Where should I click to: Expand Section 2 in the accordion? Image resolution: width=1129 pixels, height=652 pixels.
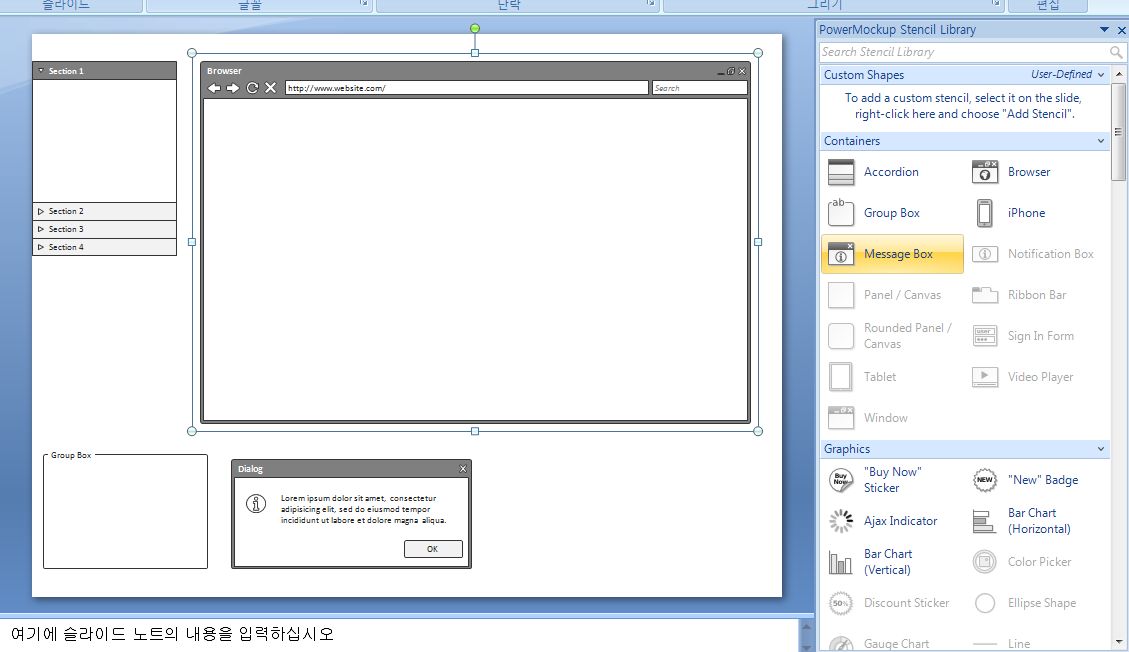41,211
